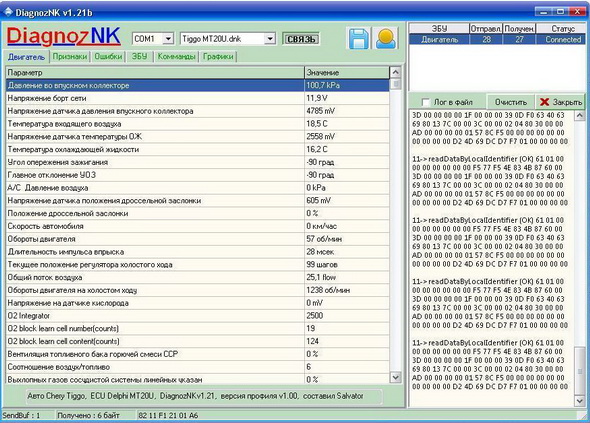This screenshot has width=590, height=423.
Task: Enable the Лог в файл checkbox
Action: [426, 102]
